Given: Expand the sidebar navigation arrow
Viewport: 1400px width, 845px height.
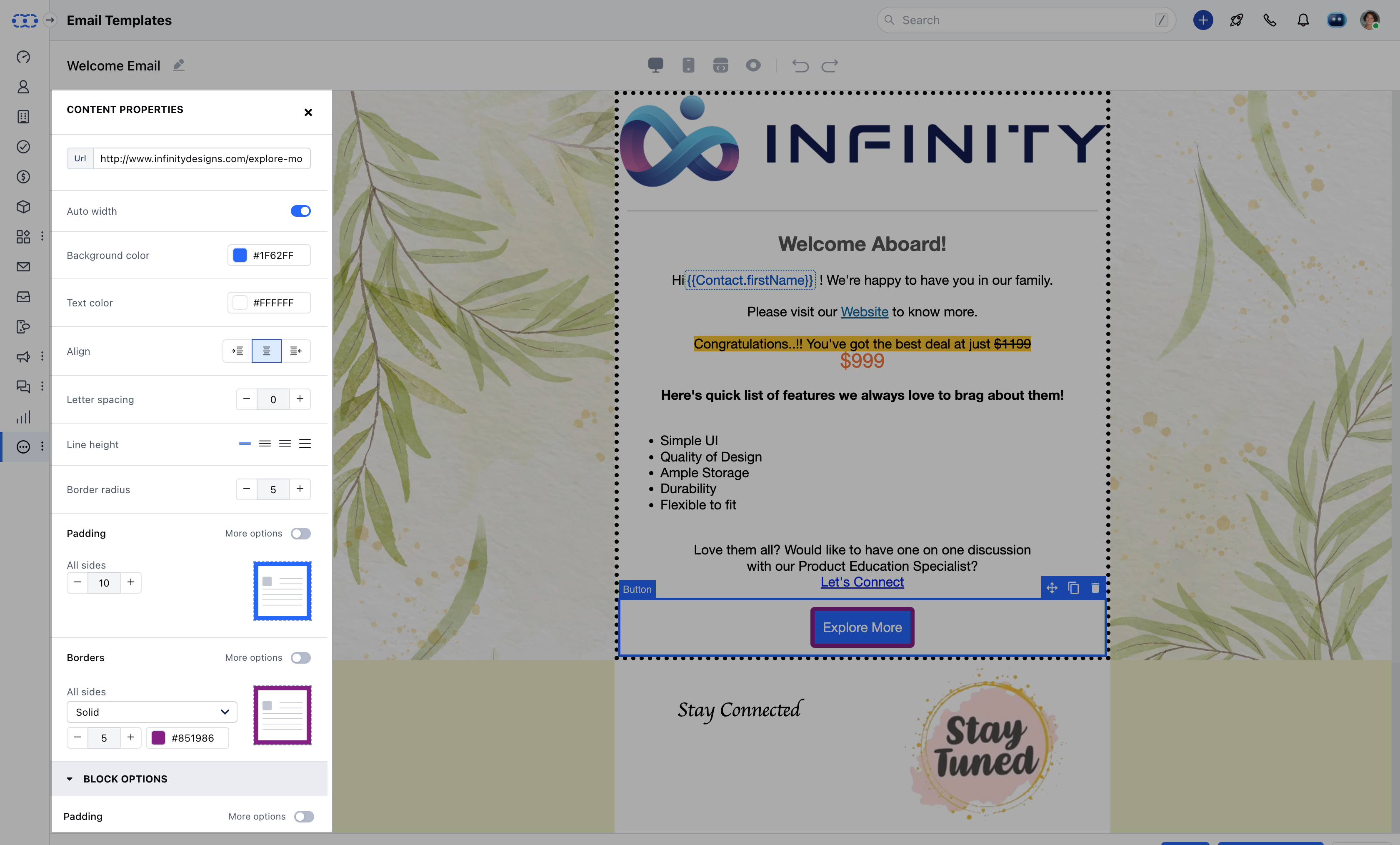Looking at the screenshot, I should pos(50,20).
